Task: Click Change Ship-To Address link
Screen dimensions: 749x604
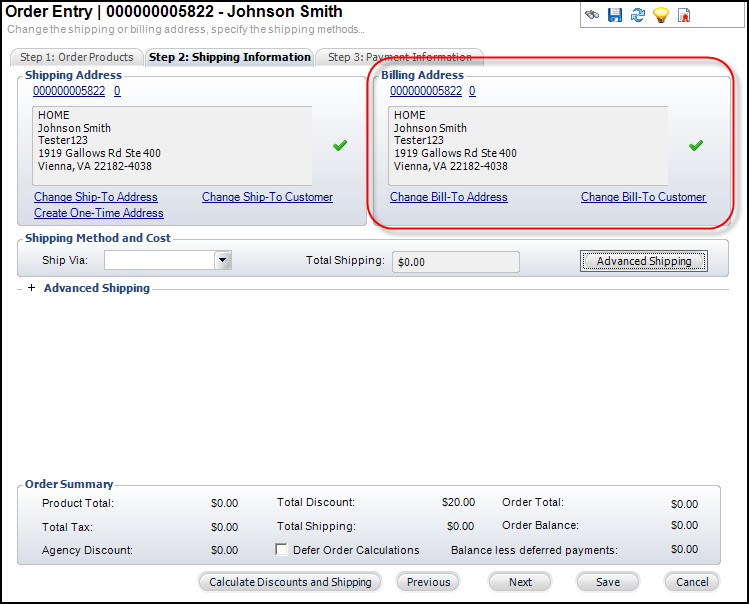Action: (96, 197)
